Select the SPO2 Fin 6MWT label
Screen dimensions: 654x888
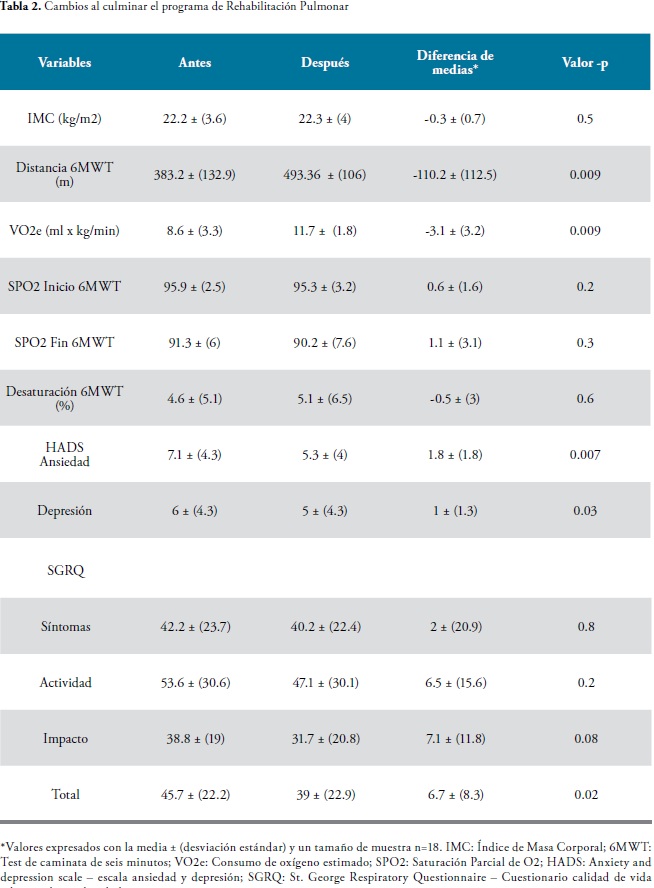65,343
